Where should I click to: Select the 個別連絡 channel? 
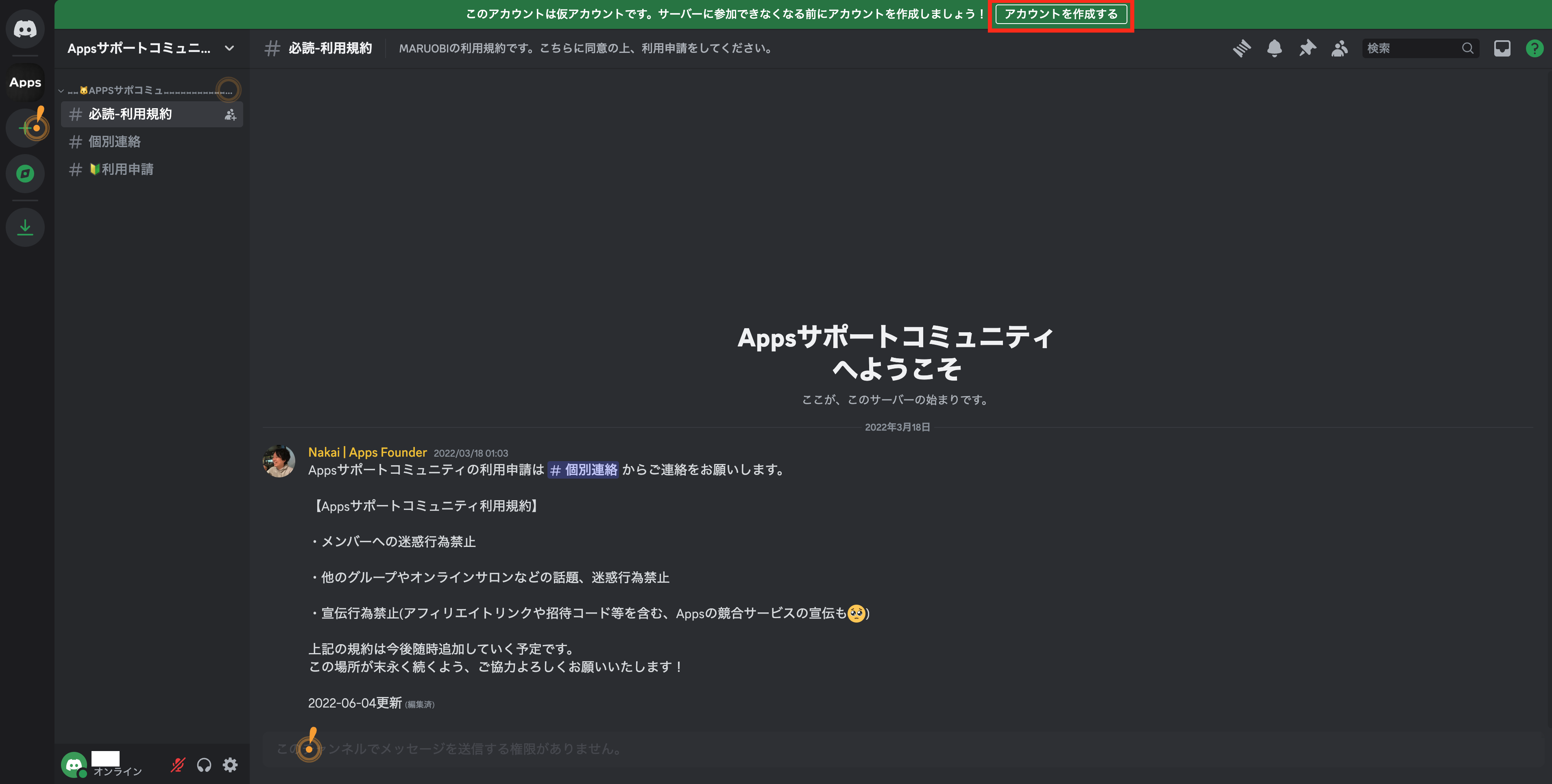(114, 142)
